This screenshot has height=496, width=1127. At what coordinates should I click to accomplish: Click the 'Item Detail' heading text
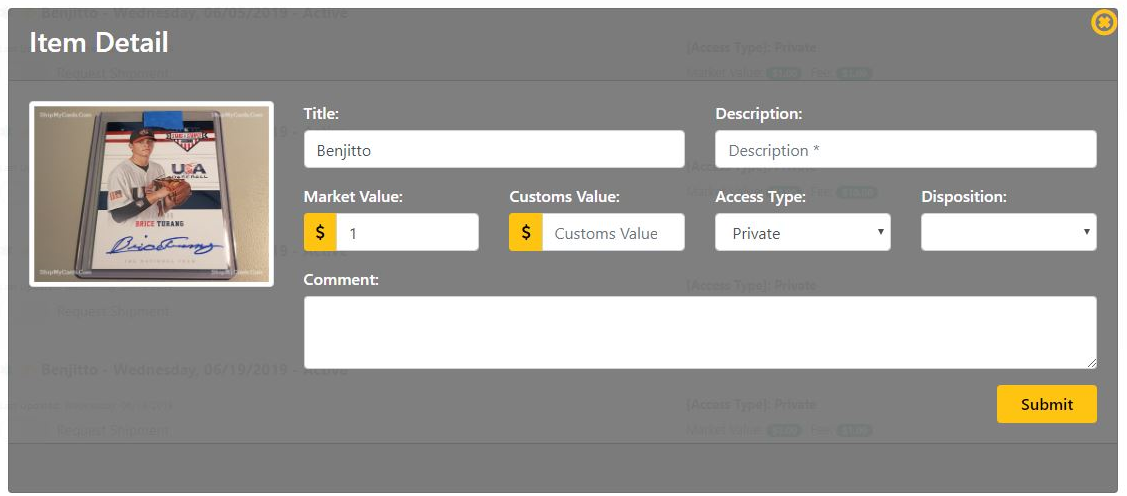98,42
